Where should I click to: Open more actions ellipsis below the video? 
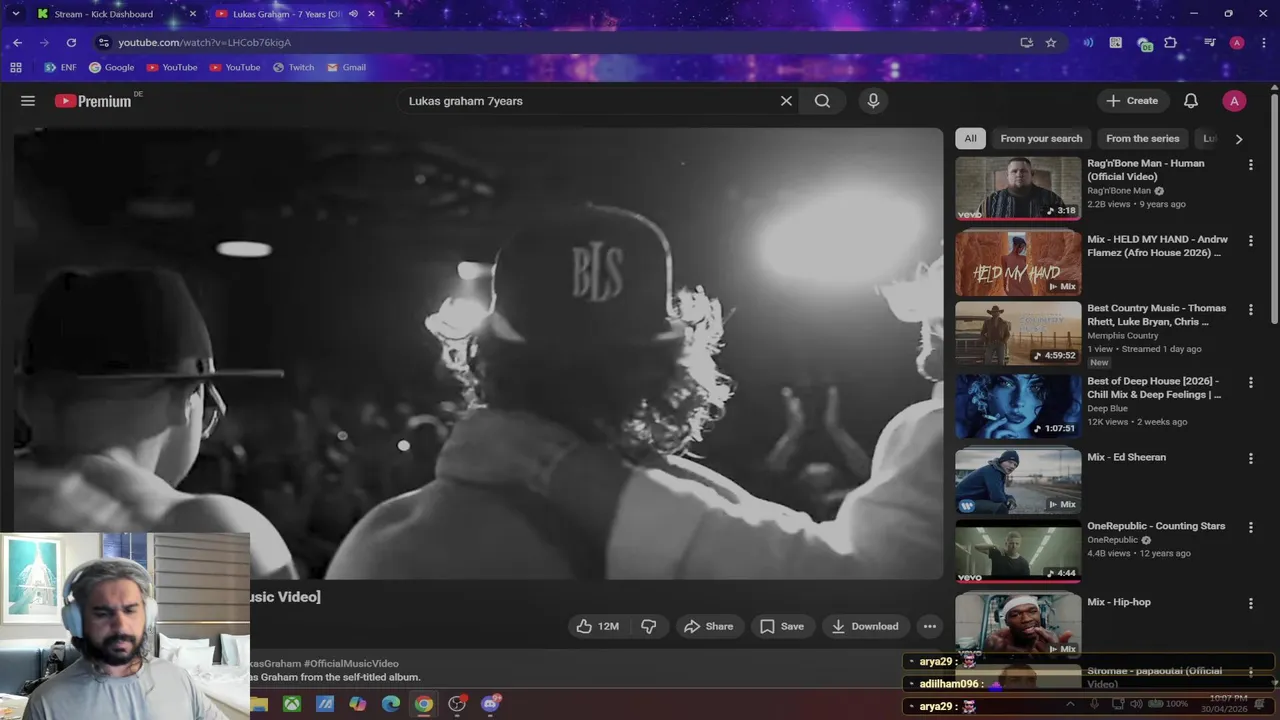pyautogui.click(x=930, y=626)
